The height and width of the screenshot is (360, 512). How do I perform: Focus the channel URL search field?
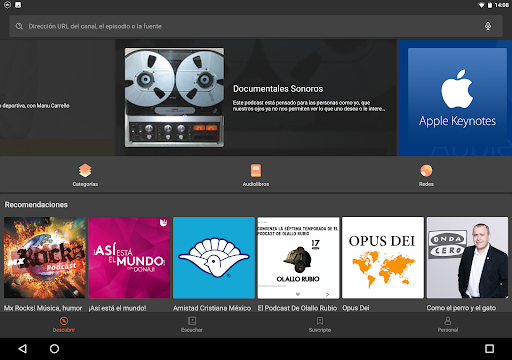coord(256,26)
